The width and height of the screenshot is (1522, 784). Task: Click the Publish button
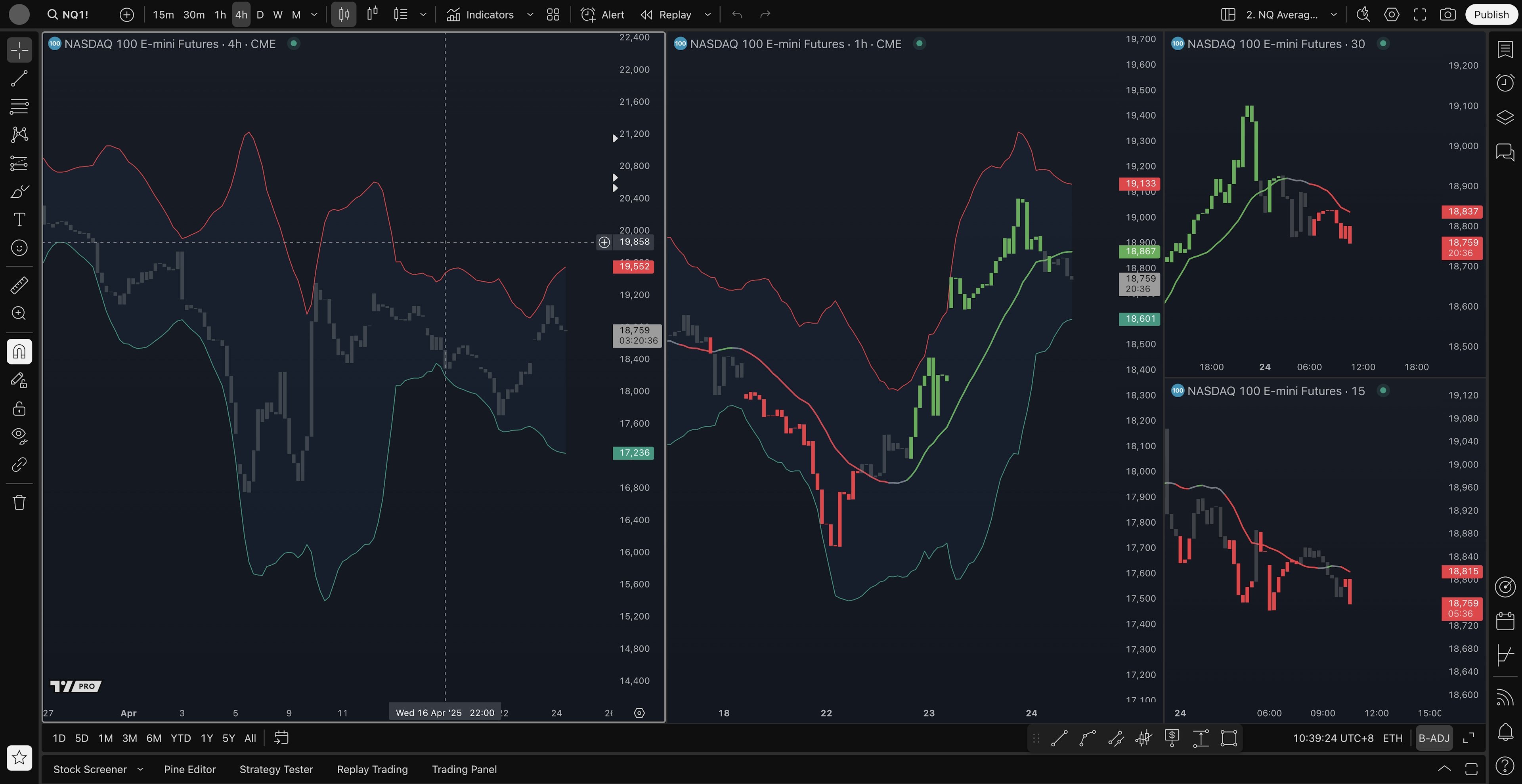(1491, 15)
